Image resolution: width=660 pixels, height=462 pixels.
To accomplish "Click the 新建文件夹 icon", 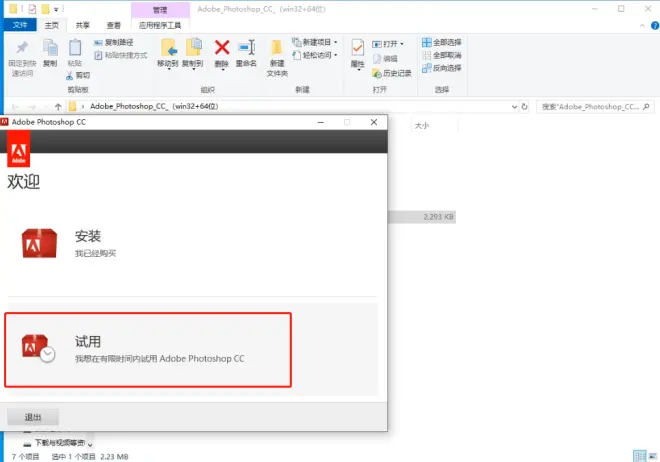I will (277, 48).
